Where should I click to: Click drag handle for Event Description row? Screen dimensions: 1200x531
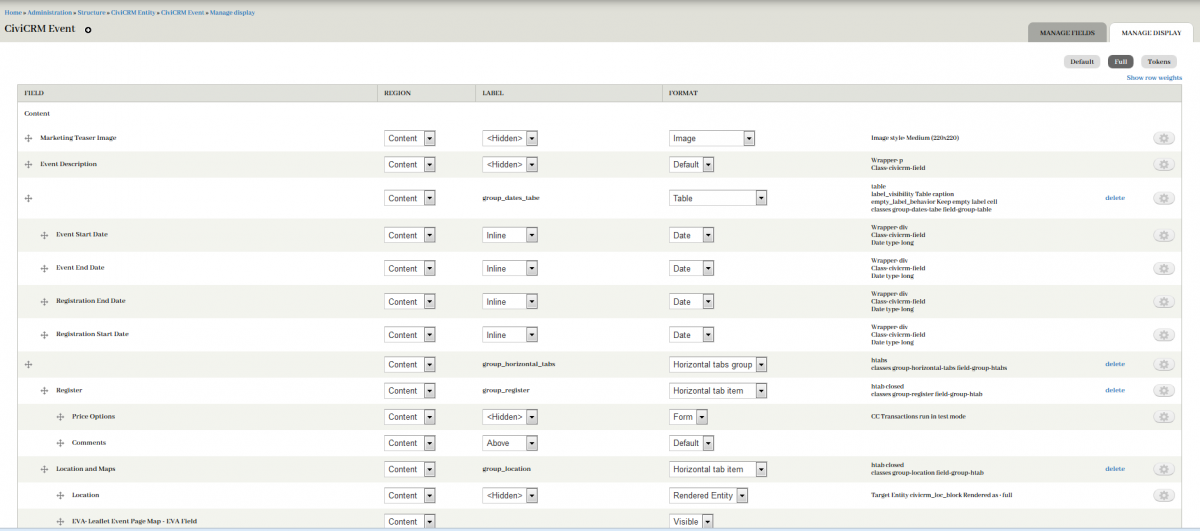29,164
